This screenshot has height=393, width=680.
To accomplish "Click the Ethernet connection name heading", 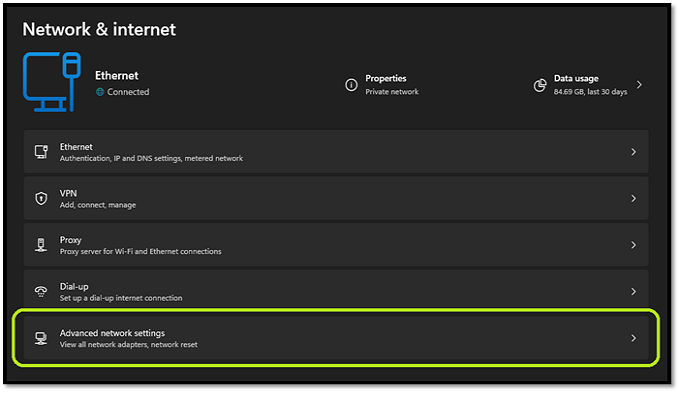I will (117, 75).
